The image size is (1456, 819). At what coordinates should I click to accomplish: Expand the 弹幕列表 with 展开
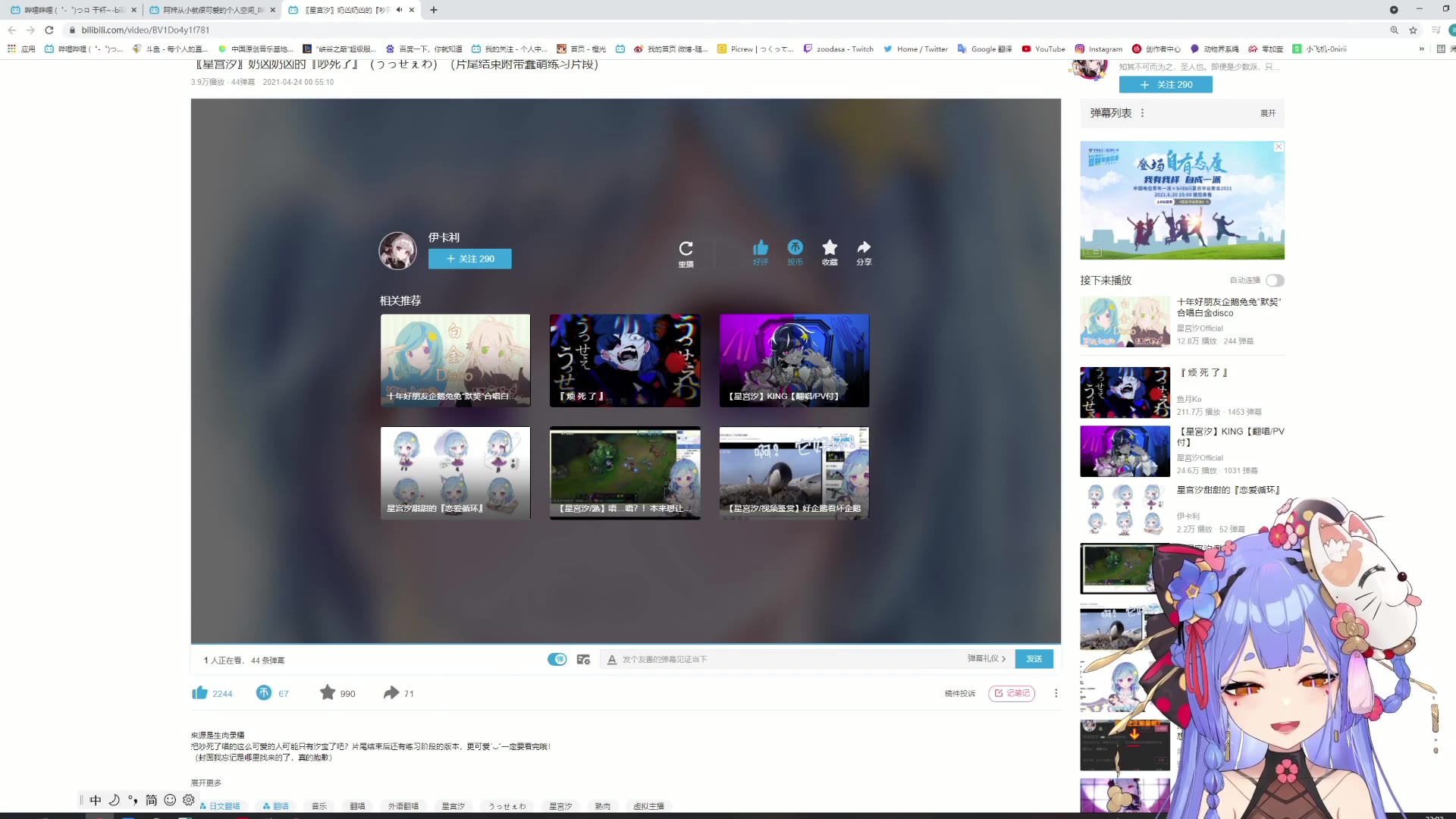[1268, 113]
